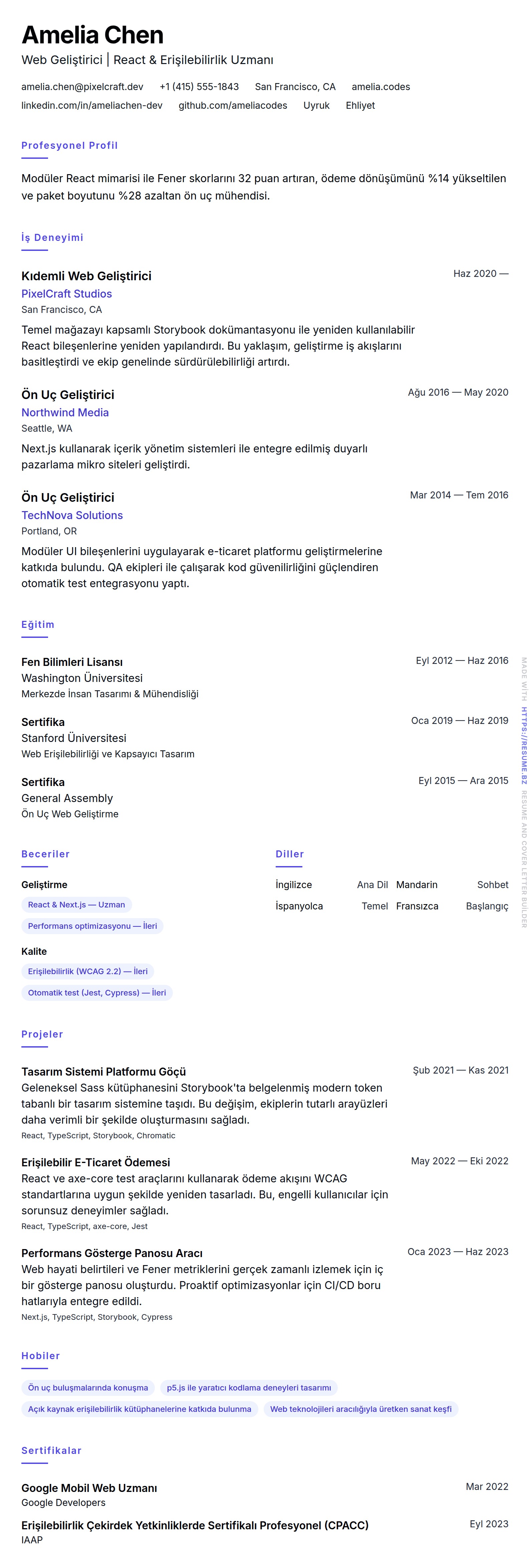Click the phone number +1 (415) 555-1843
The height and width of the screenshot is (1568, 530).
tap(199, 86)
